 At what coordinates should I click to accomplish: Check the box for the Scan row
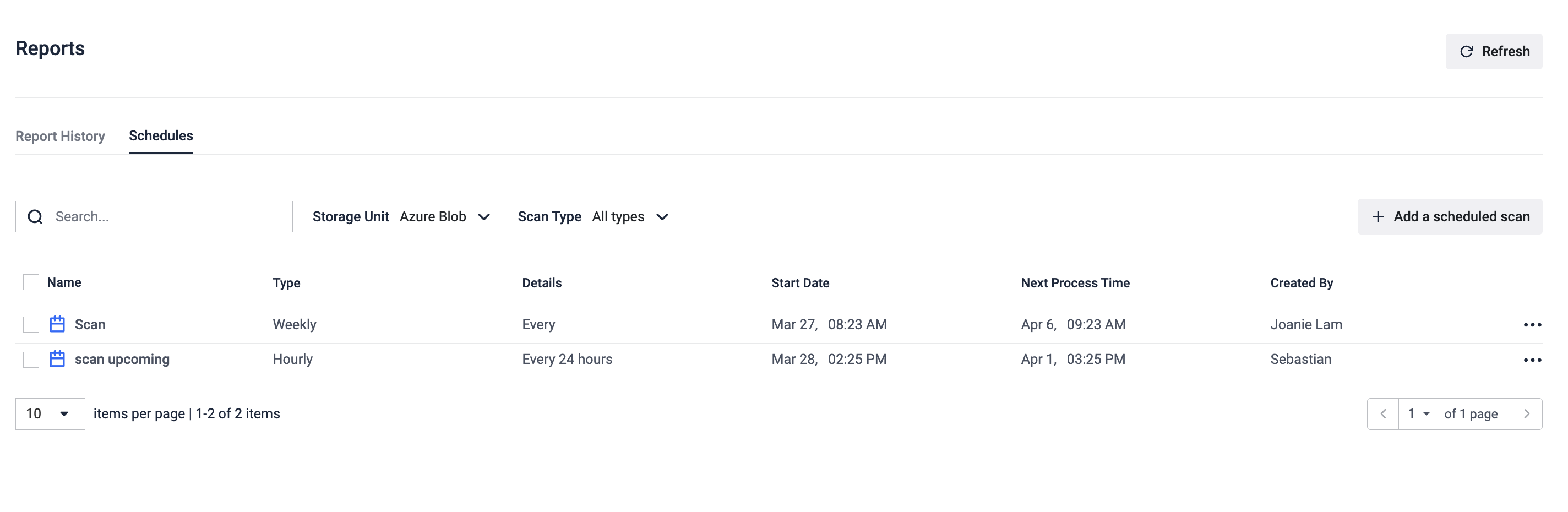(x=31, y=324)
